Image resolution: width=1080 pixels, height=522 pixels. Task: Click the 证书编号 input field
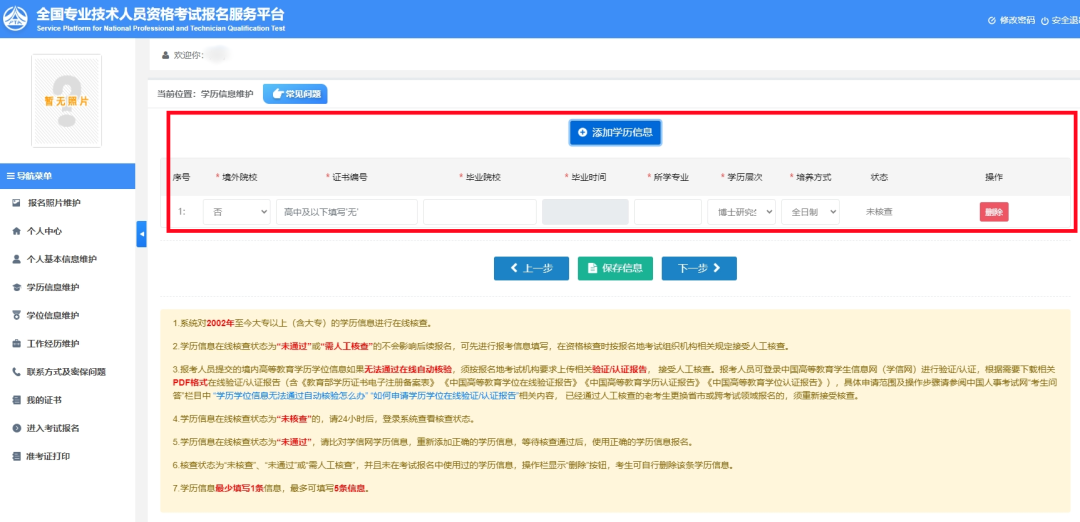[x=346, y=212]
